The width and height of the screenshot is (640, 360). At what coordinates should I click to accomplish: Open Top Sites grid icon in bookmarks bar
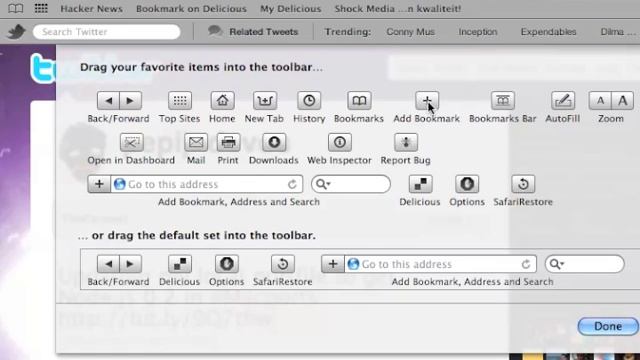click(41, 8)
